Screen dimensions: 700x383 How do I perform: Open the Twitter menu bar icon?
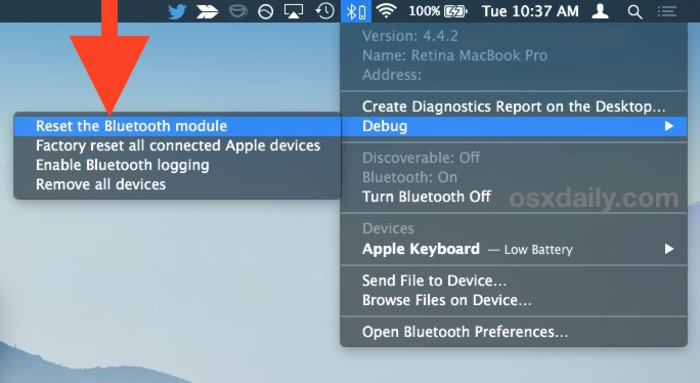[x=177, y=11]
